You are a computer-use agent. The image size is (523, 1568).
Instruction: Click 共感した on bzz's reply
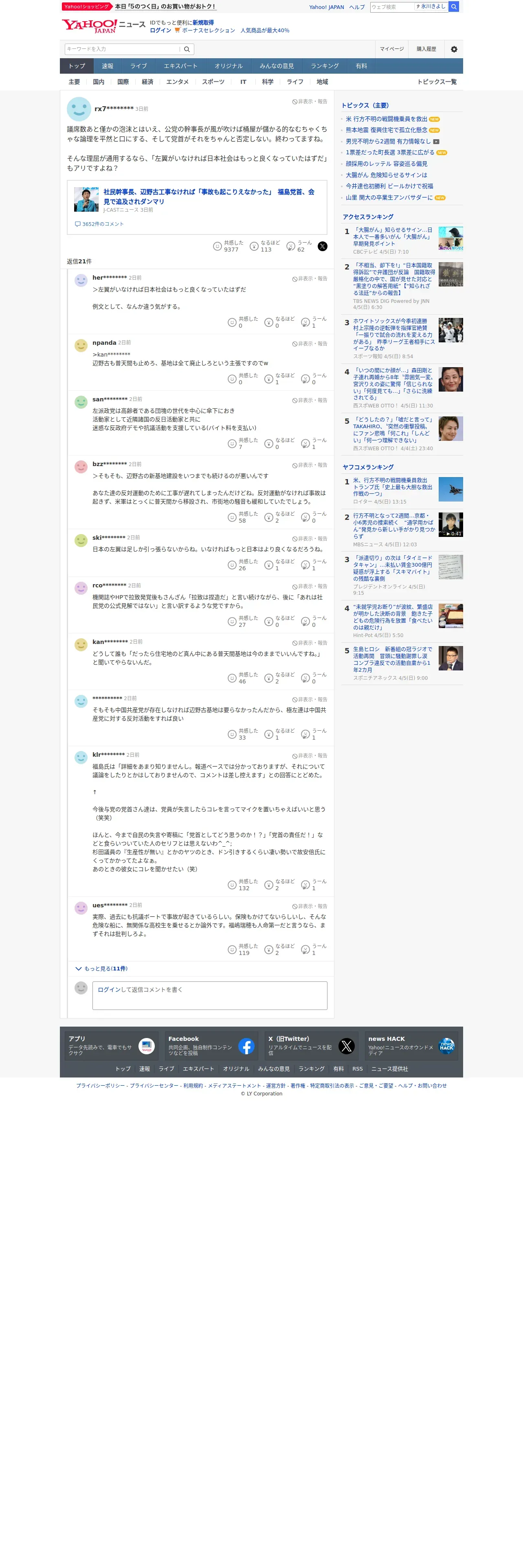pos(242,517)
